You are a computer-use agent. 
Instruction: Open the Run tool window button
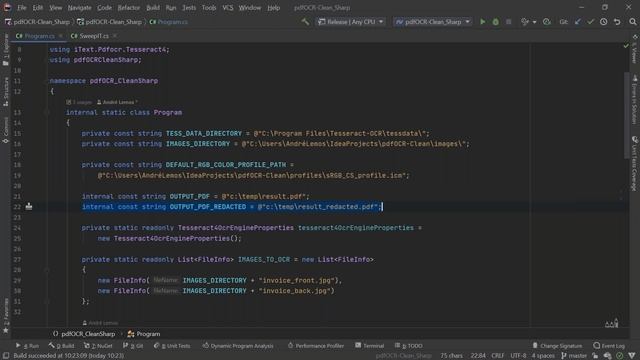click(27, 345)
